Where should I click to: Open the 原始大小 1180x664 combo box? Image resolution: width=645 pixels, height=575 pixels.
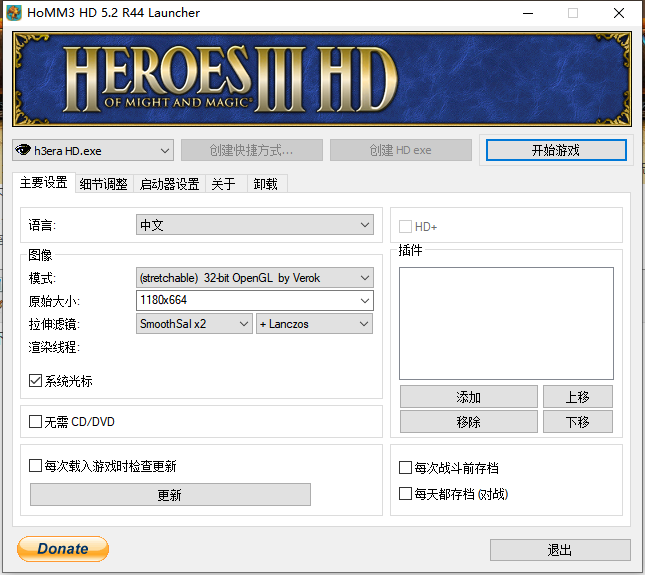(255, 301)
